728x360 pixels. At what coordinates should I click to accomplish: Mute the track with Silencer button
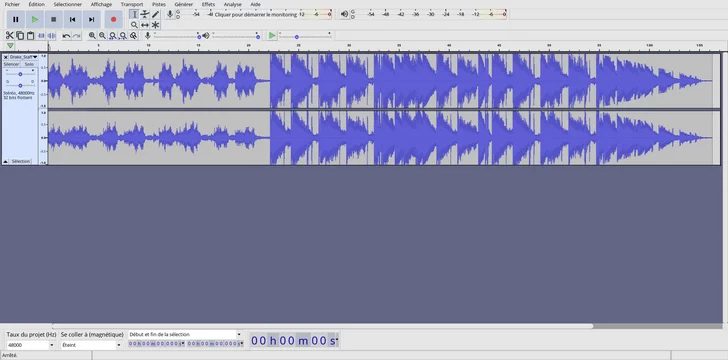coord(11,65)
